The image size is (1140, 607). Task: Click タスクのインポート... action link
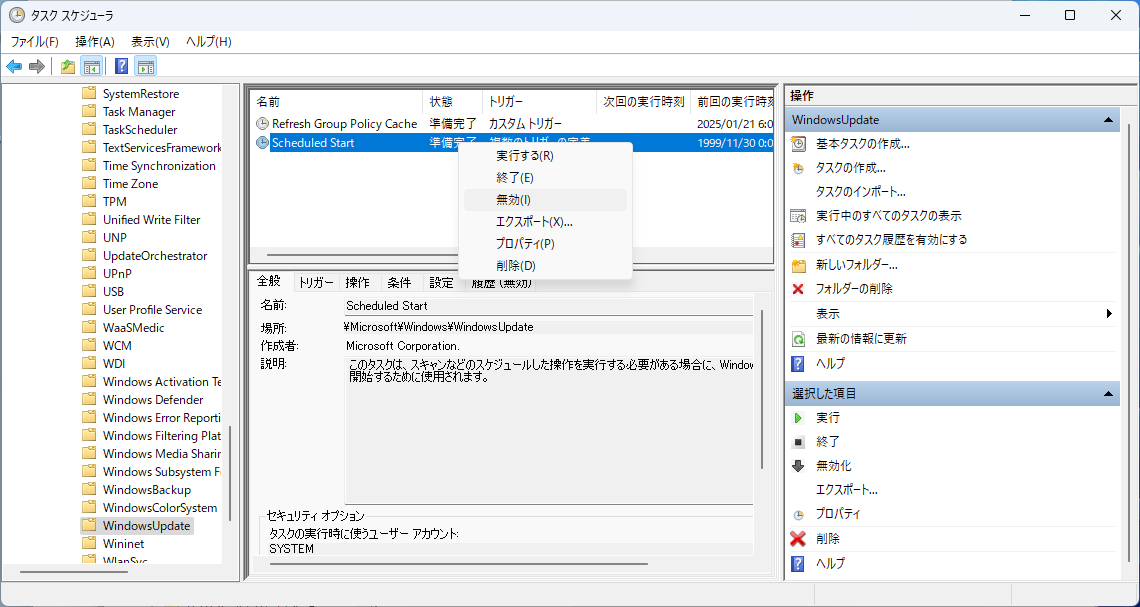pos(860,192)
